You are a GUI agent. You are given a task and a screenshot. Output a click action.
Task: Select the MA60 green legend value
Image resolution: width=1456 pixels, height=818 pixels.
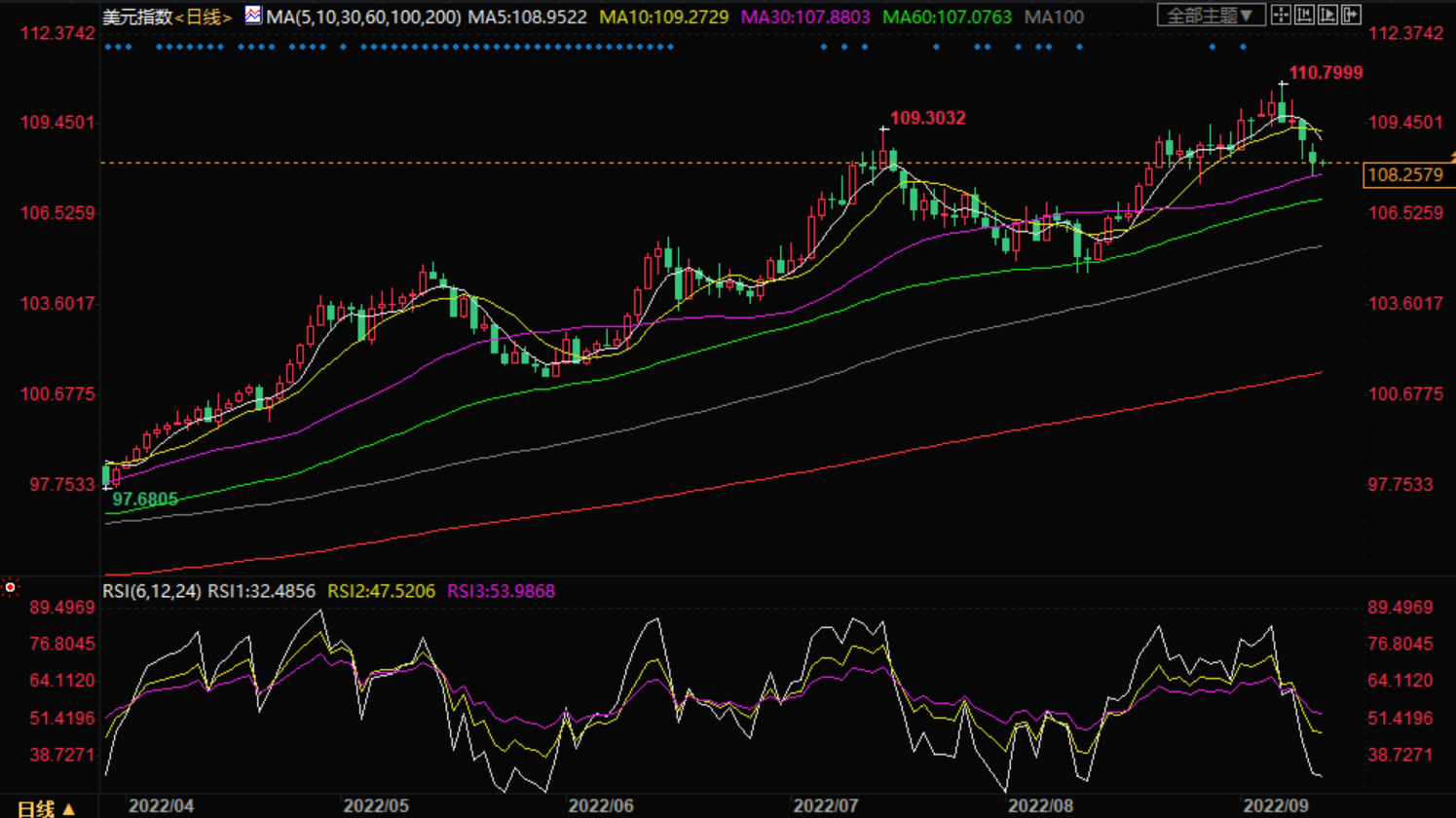pyautogui.click(x=947, y=18)
